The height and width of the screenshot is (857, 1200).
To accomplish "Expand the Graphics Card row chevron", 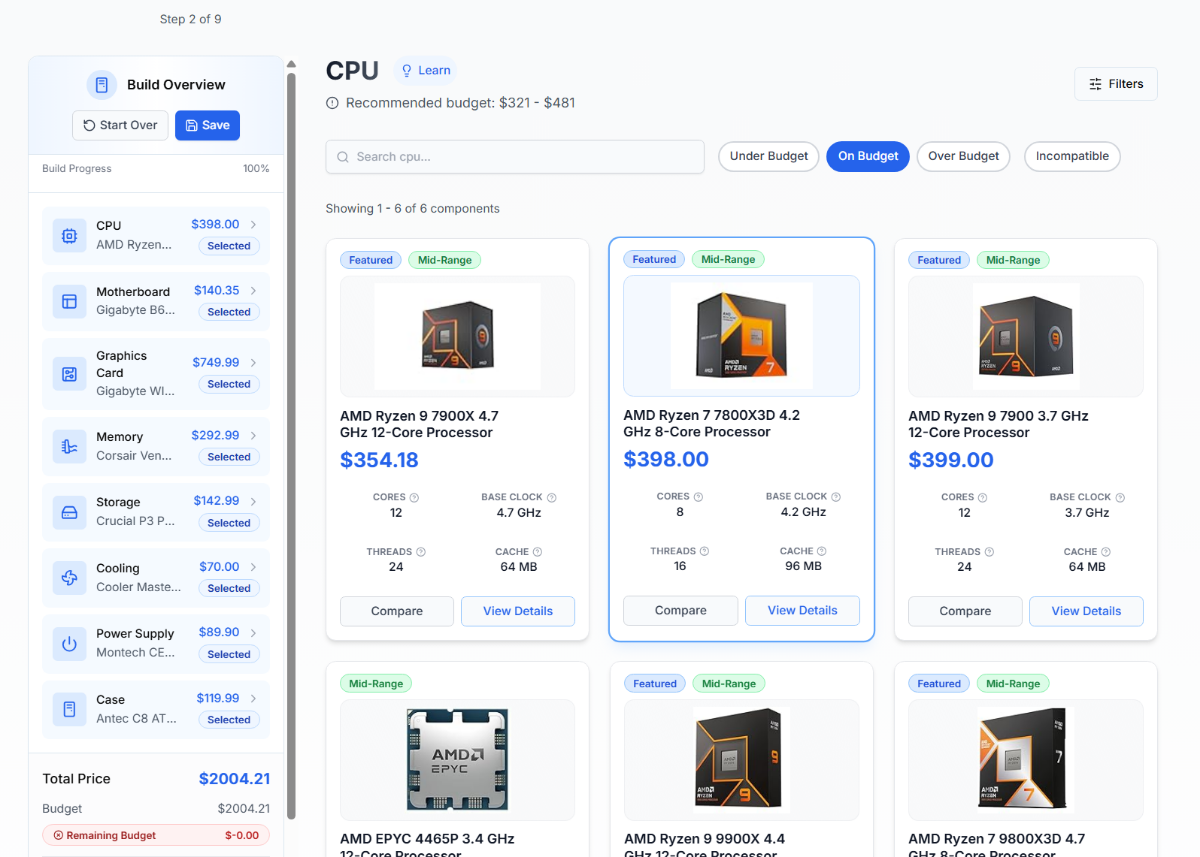I will click(x=254, y=363).
